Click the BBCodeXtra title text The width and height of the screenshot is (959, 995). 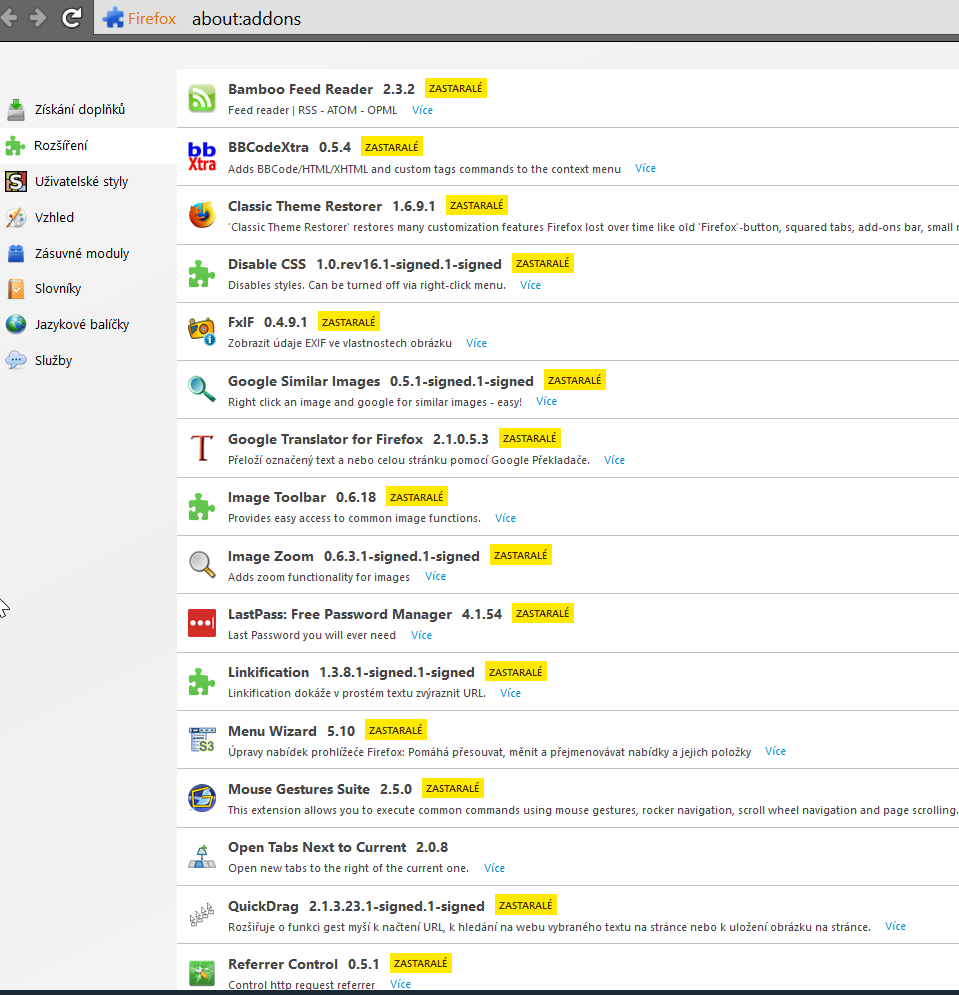268,147
